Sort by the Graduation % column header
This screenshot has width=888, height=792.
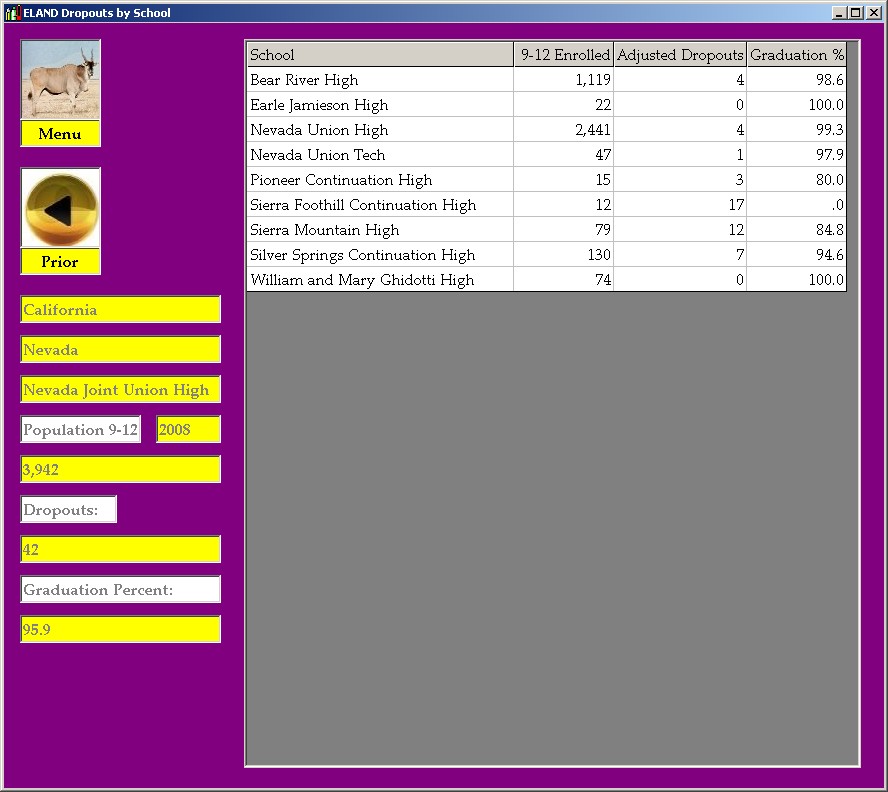[797, 54]
